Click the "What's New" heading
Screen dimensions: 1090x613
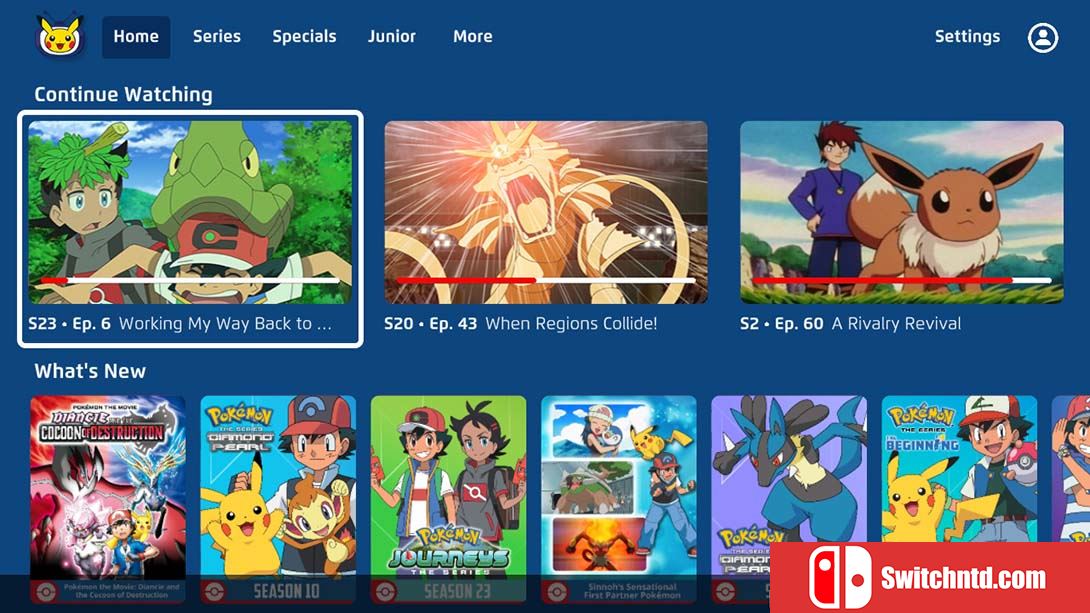[90, 371]
